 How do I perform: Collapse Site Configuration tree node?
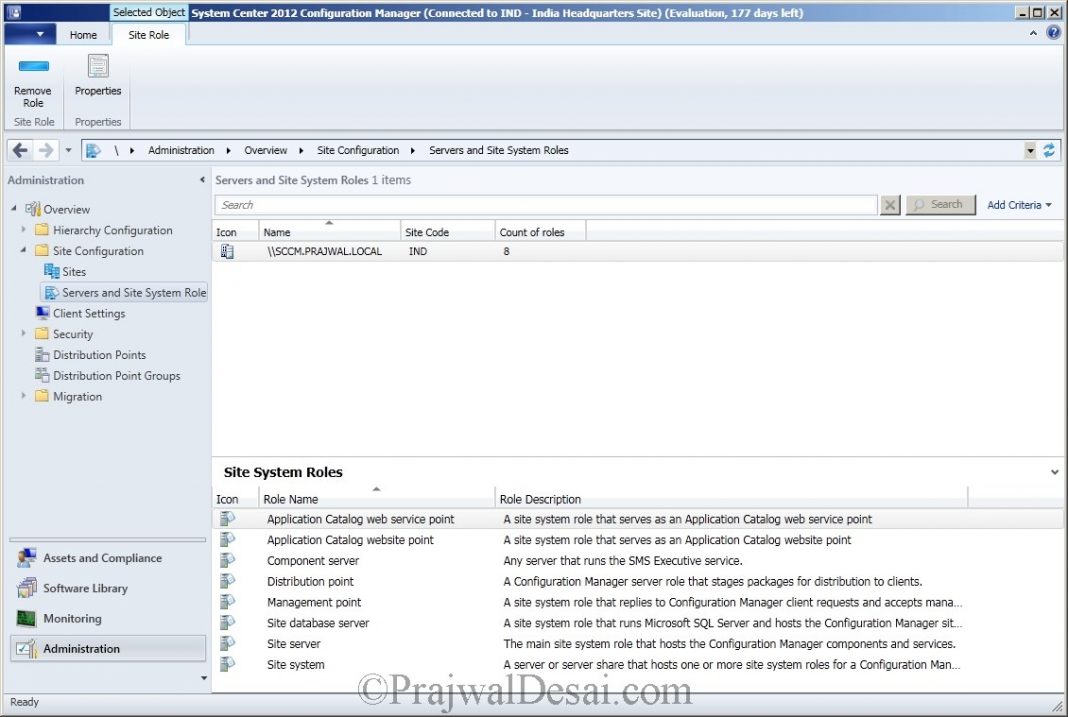[x=23, y=250]
